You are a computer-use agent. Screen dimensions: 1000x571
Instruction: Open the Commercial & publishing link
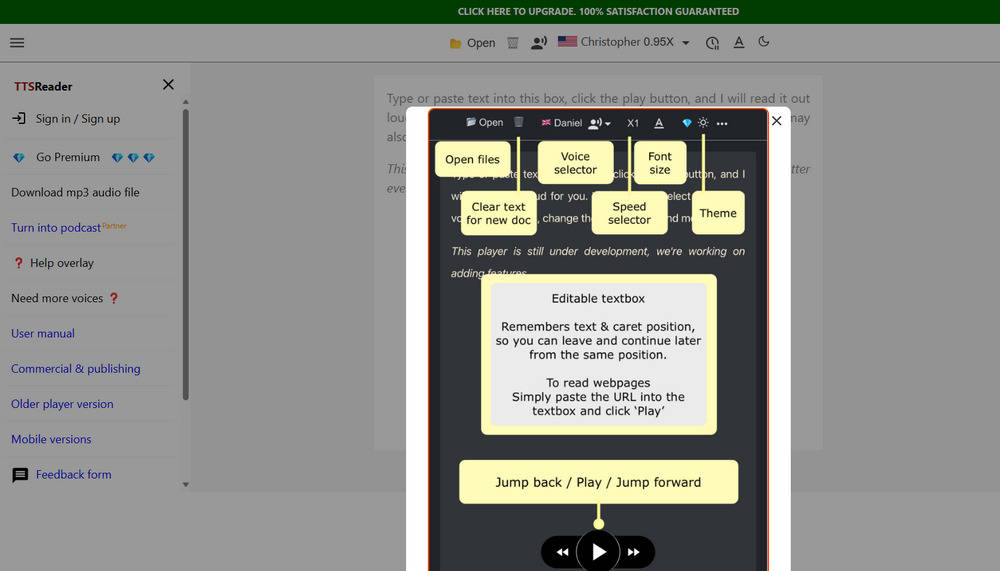[x=76, y=369]
